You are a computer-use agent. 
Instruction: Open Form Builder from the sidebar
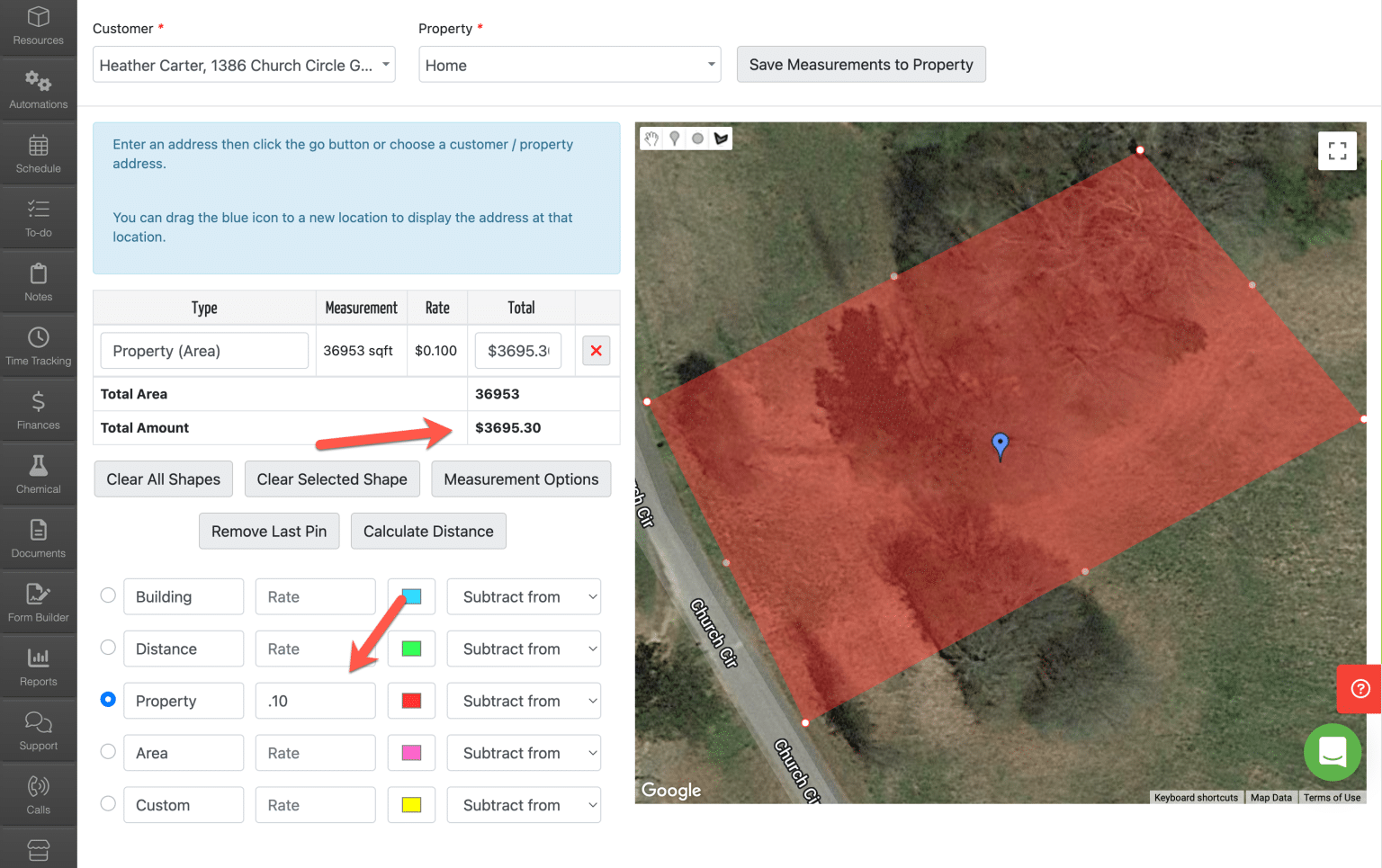click(x=38, y=601)
